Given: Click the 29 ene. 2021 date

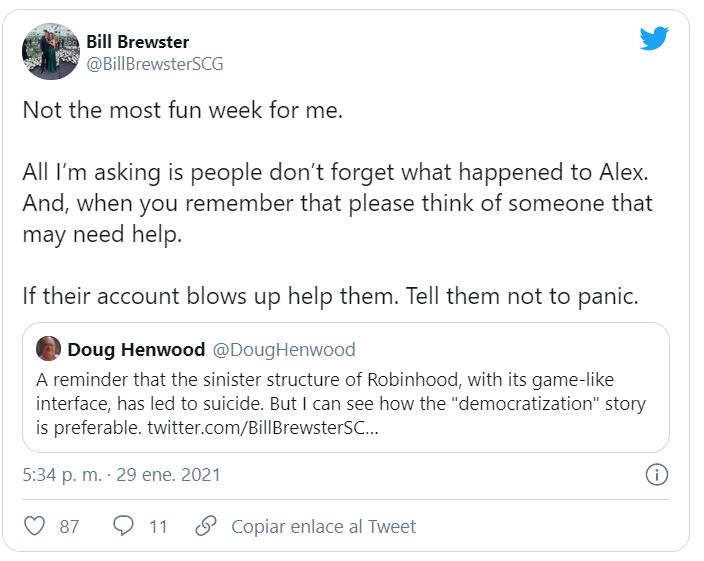Looking at the screenshot, I should [169, 474].
